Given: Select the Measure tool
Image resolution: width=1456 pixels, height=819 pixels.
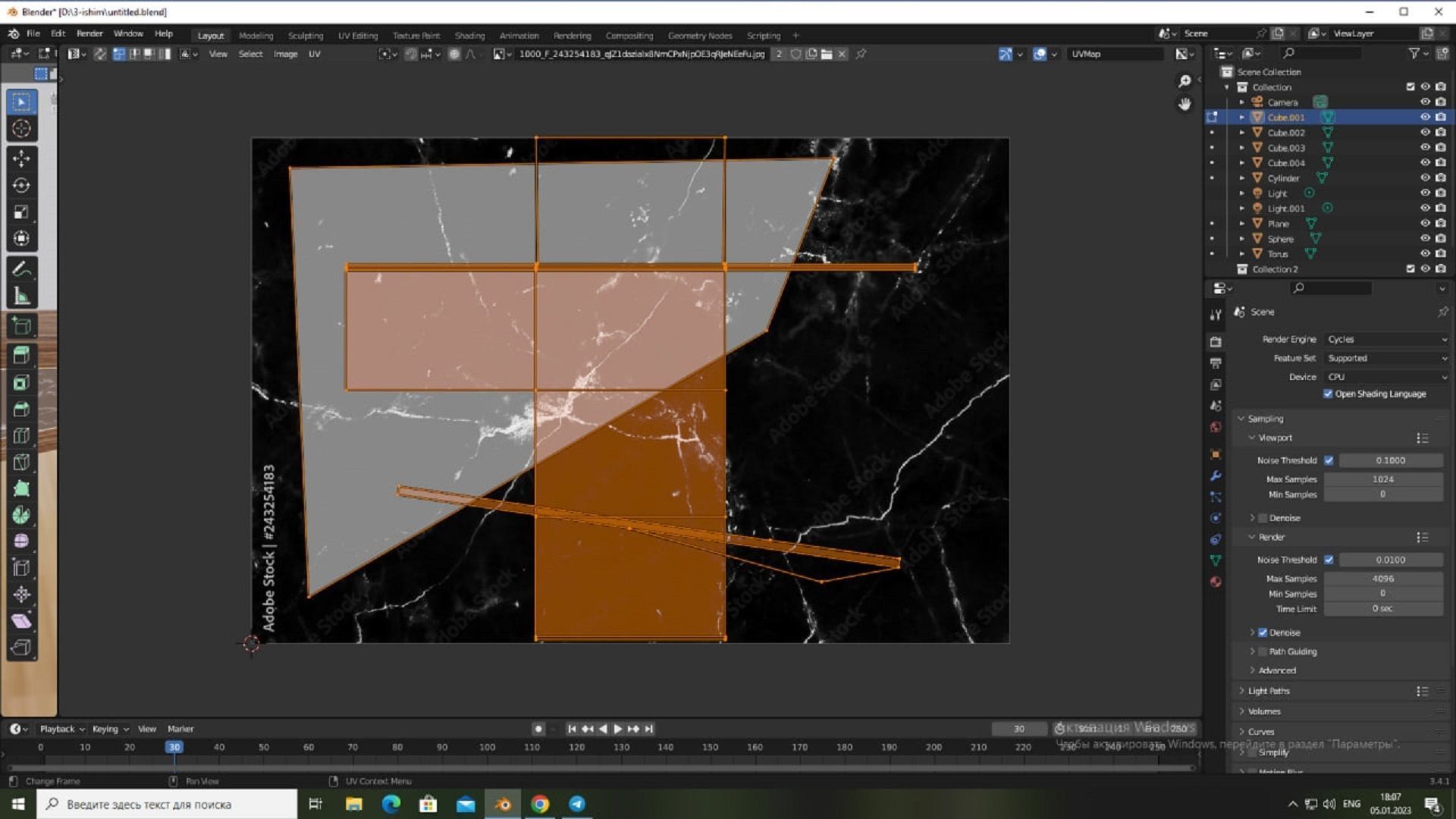Looking at the screenshot, I should pyautogui.click(x=21, y=297).
